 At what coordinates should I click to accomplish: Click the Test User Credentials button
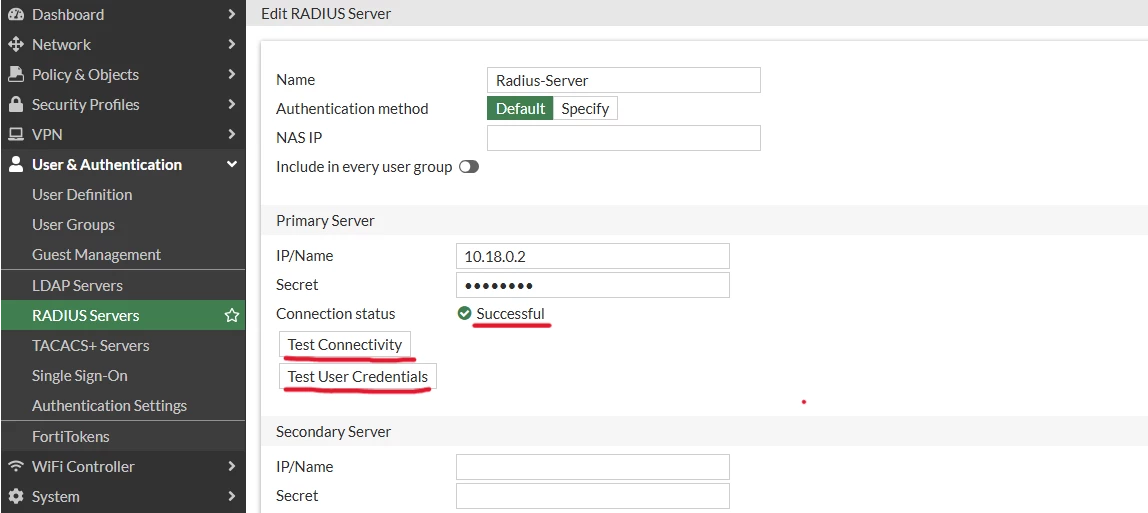(357, 377)
